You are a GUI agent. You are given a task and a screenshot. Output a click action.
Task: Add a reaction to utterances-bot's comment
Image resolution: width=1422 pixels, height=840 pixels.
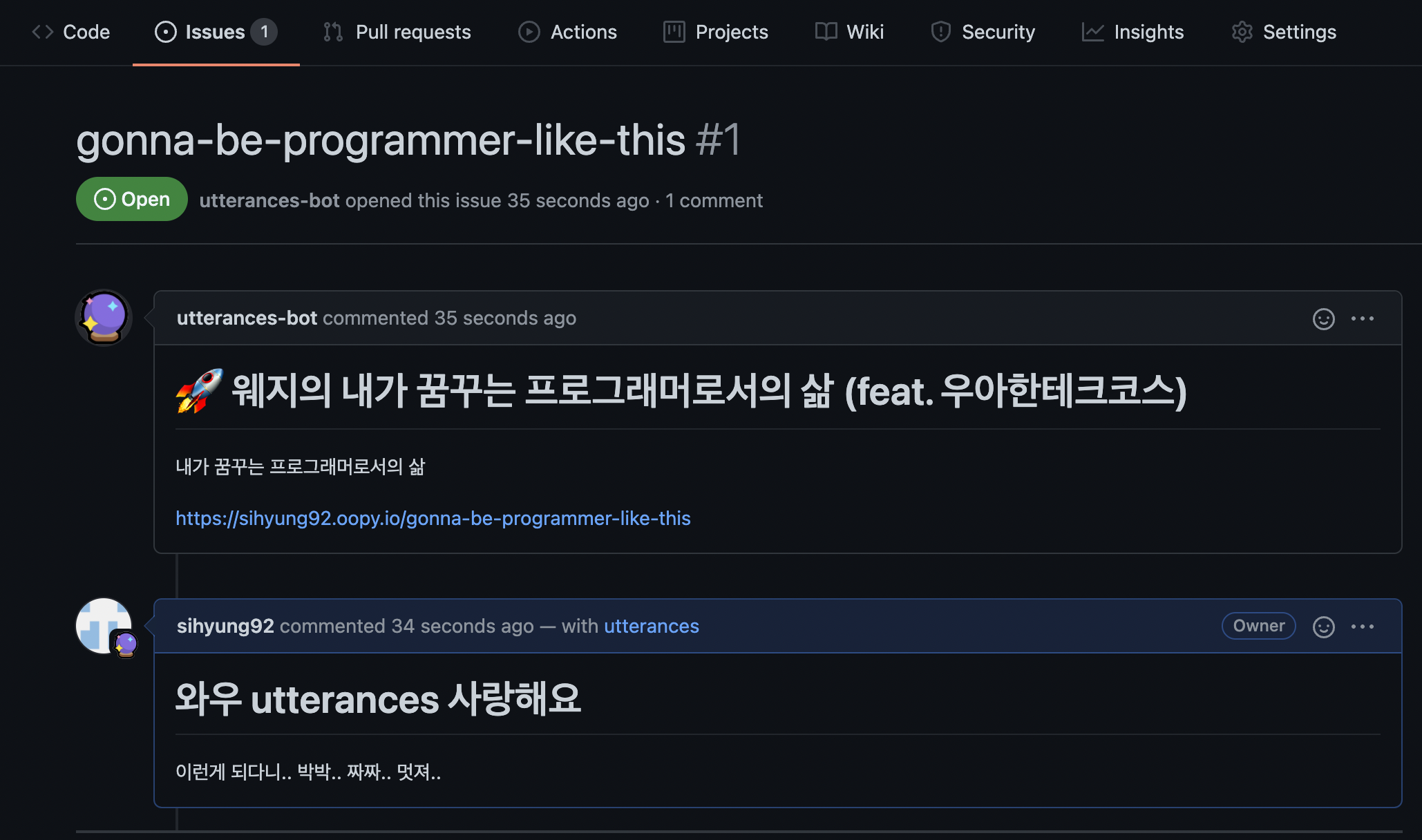click(1322, 318)
